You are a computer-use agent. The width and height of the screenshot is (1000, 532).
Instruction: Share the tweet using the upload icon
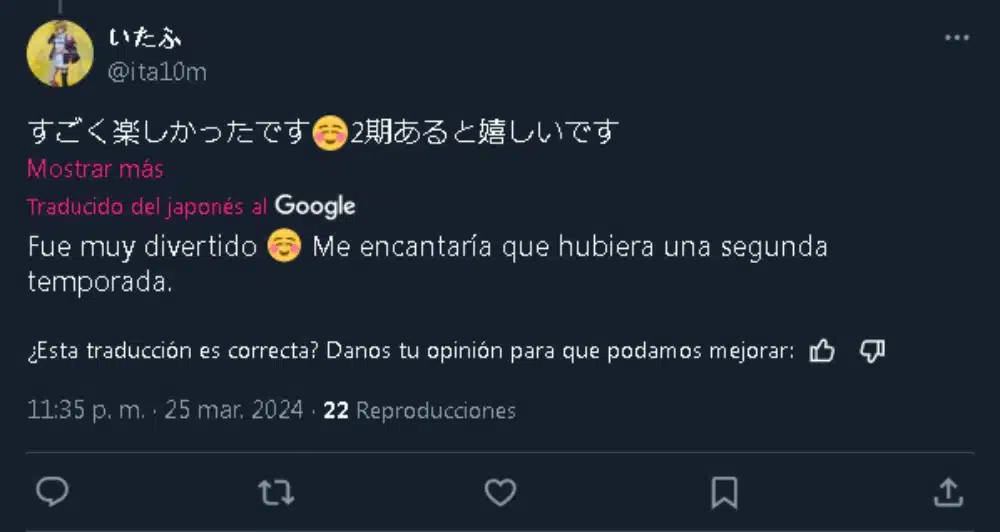948,491
